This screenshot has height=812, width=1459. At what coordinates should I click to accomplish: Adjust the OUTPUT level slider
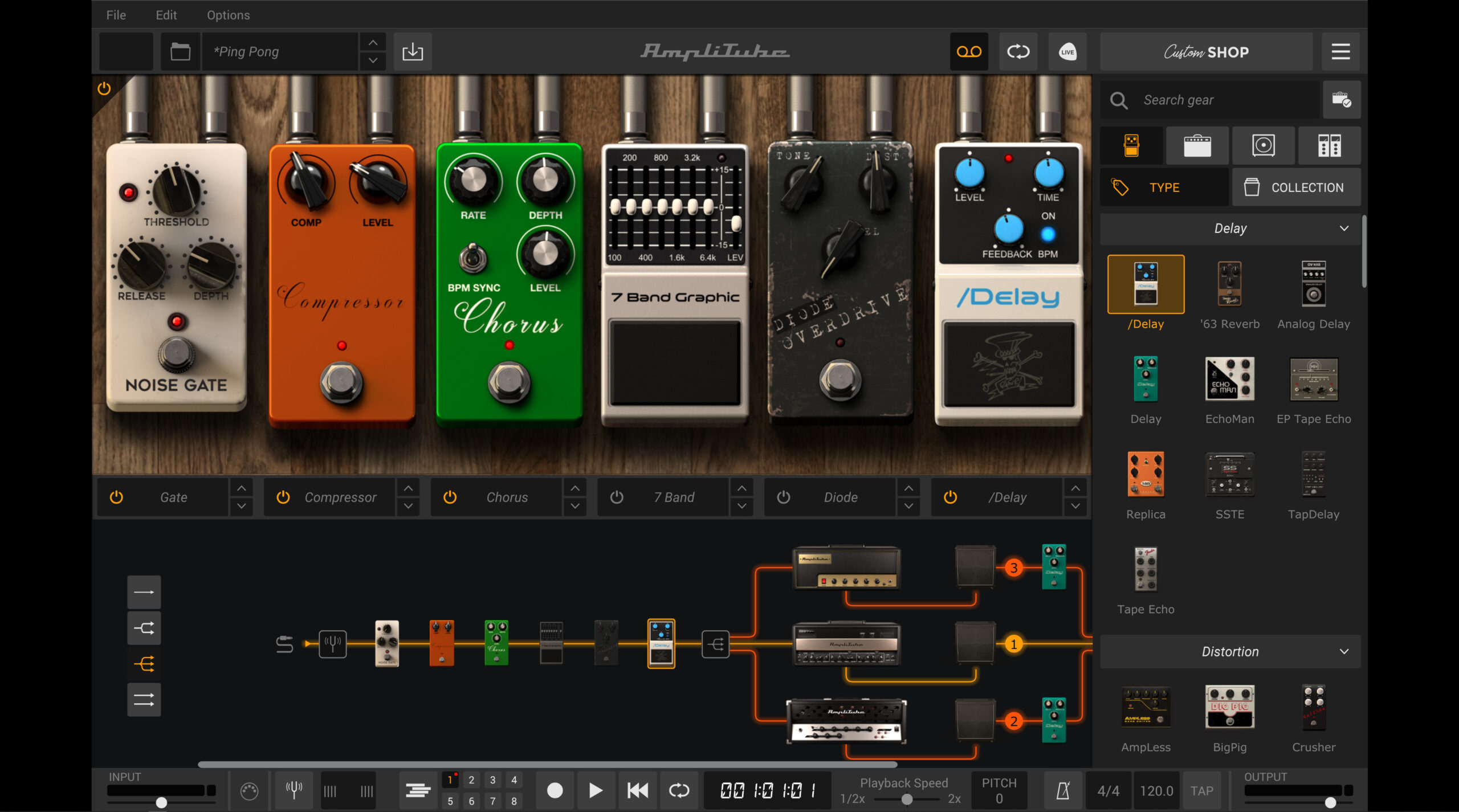(x=1330, y=802)
